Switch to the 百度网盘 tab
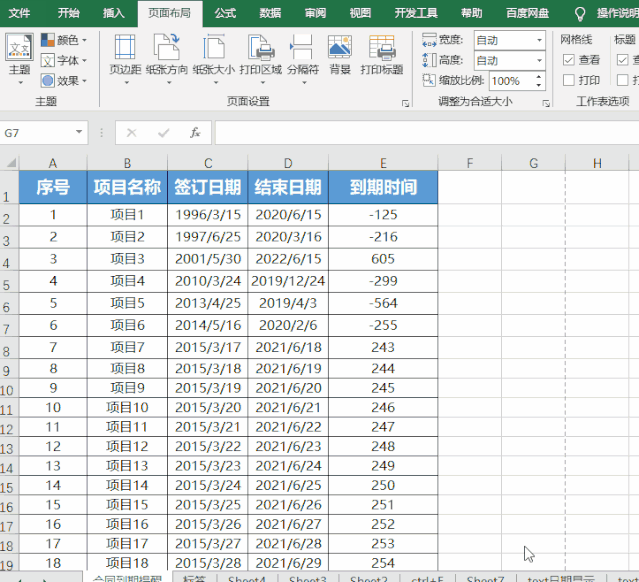 [x=527, y=13]
